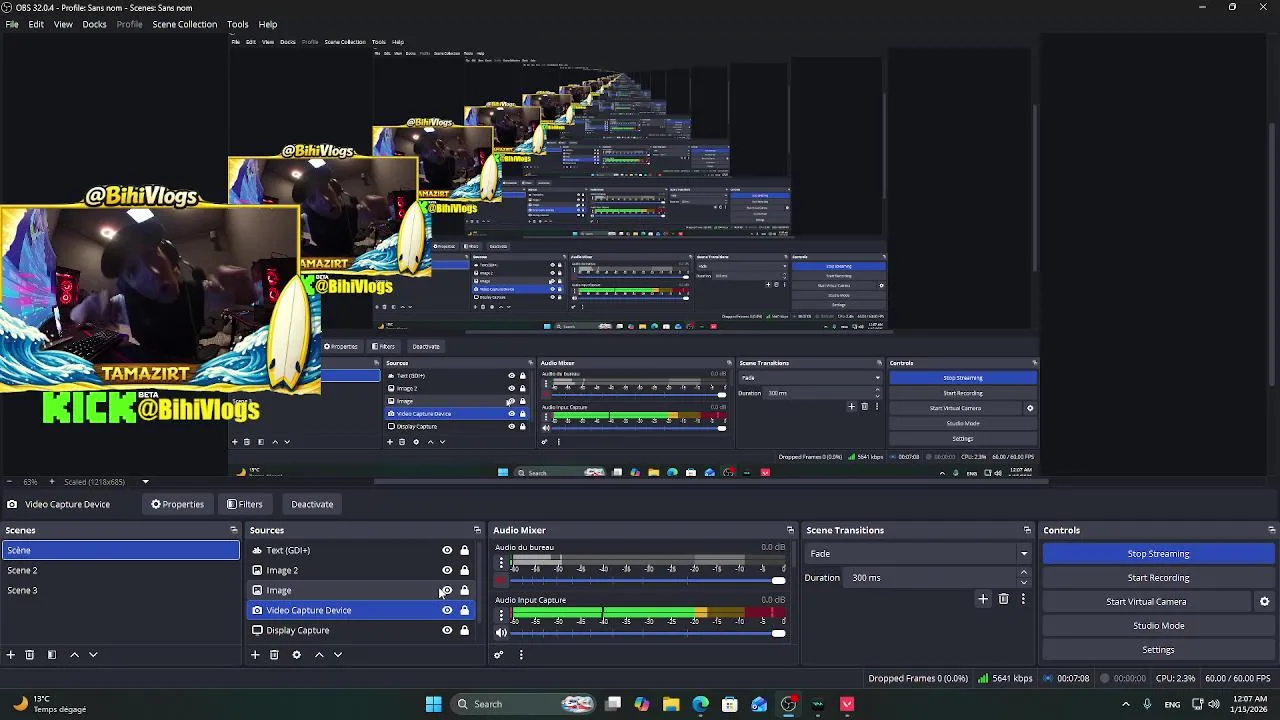
Task: Open Audio Mixer options three-dot menu
Action: point(521,655)
